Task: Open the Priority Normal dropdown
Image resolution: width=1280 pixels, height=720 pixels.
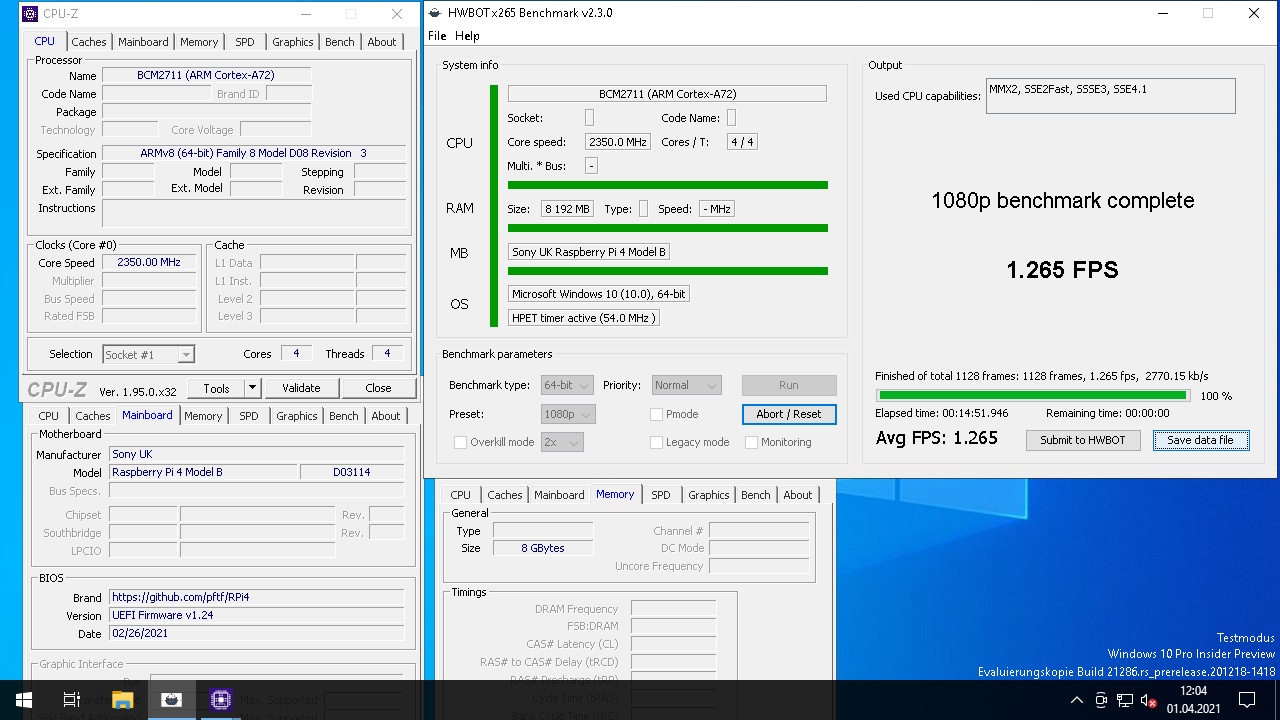Action: click(686, 385)
